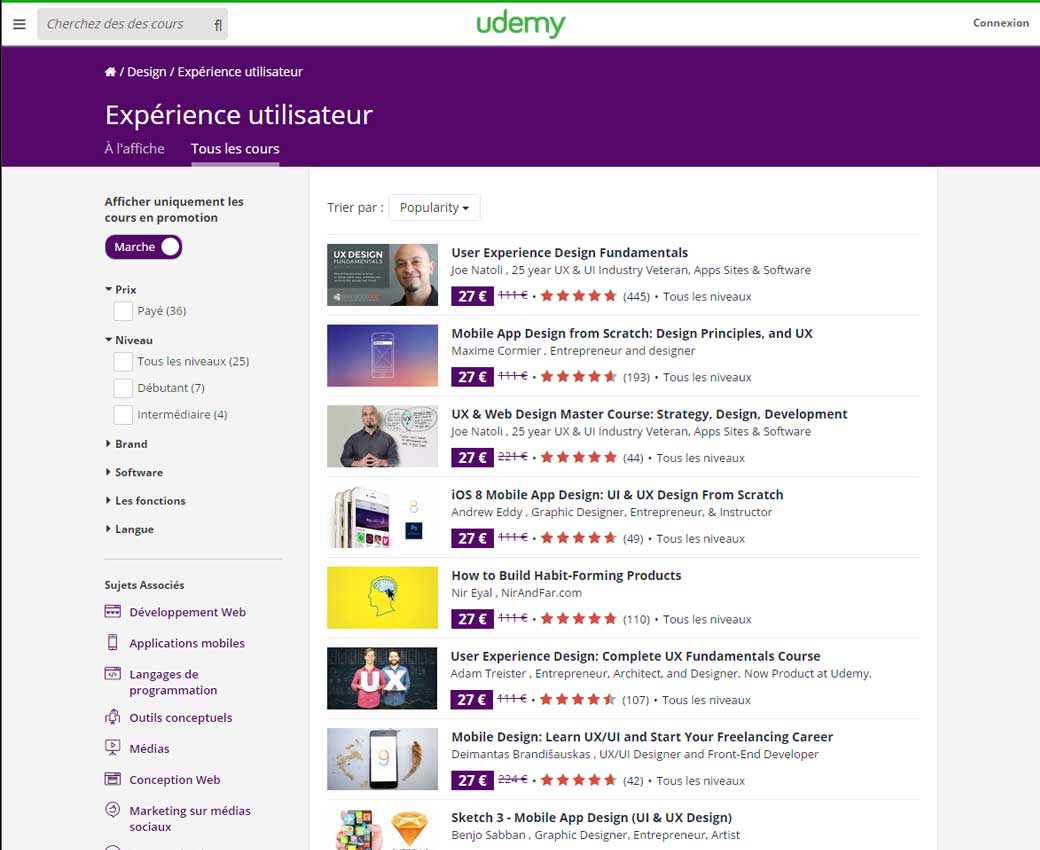The height and width of the screenshot is (850, 1040).
Task: Expand the Brand filter section
Action: click(x=130, y=444)
